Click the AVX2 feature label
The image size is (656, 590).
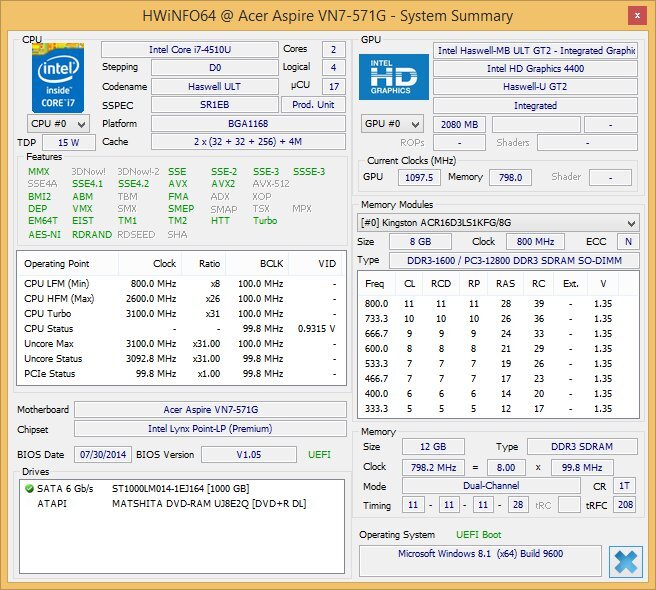tap(223, 184)
